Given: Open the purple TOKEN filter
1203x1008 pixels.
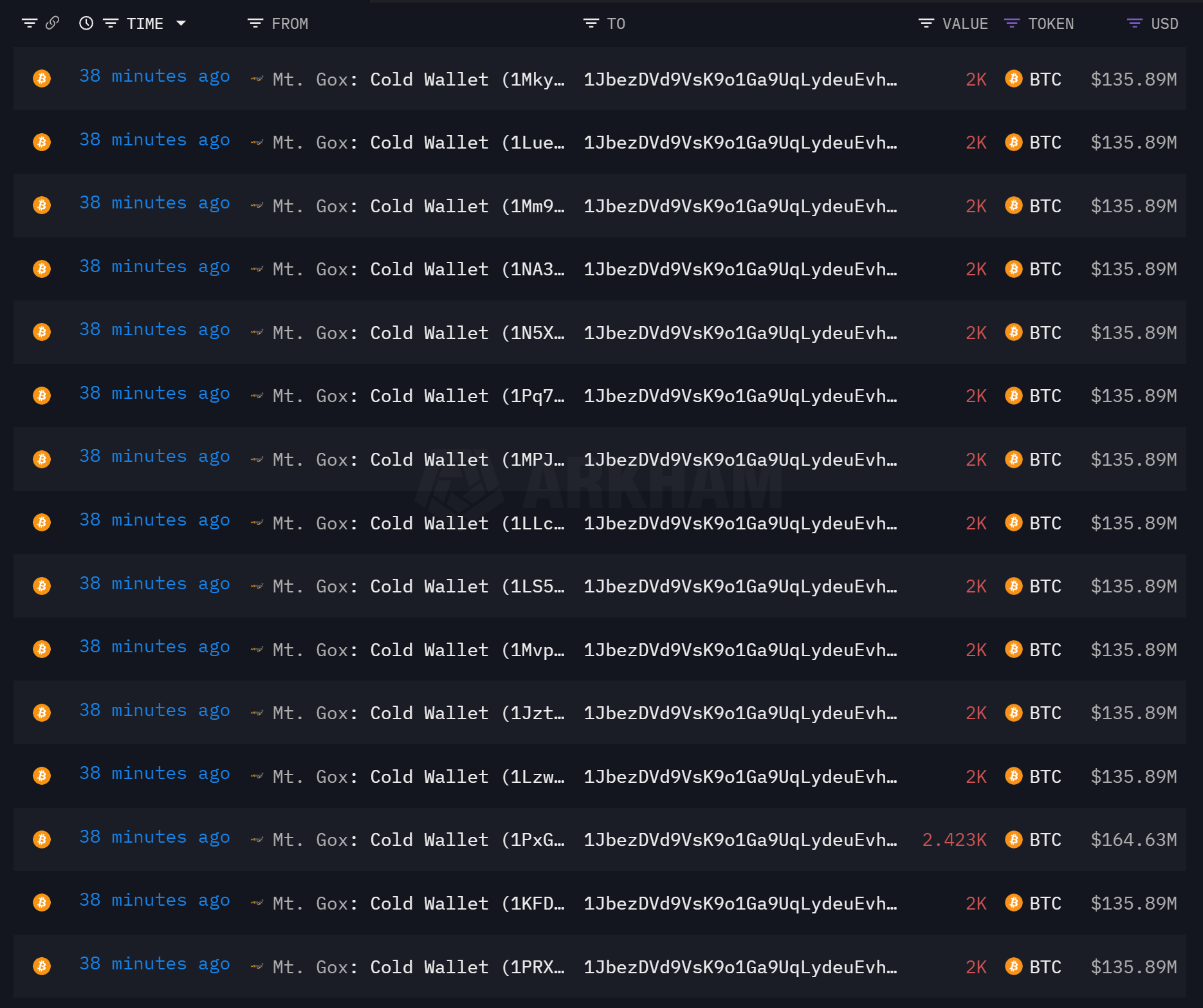Looking at the screenshot, I should point(1011,23).
